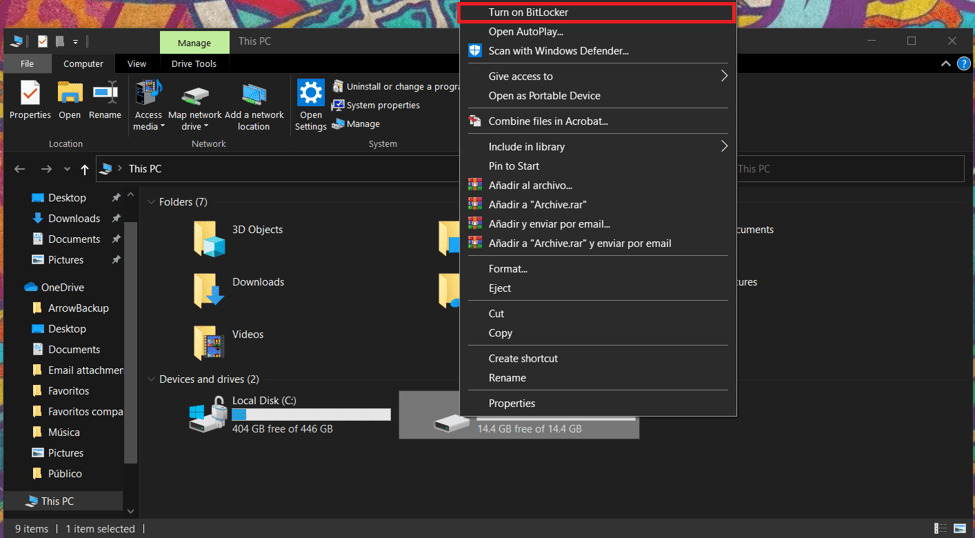975x538 pixels.
Task: Open the 3D Objects folder icon
Action: 209,238
